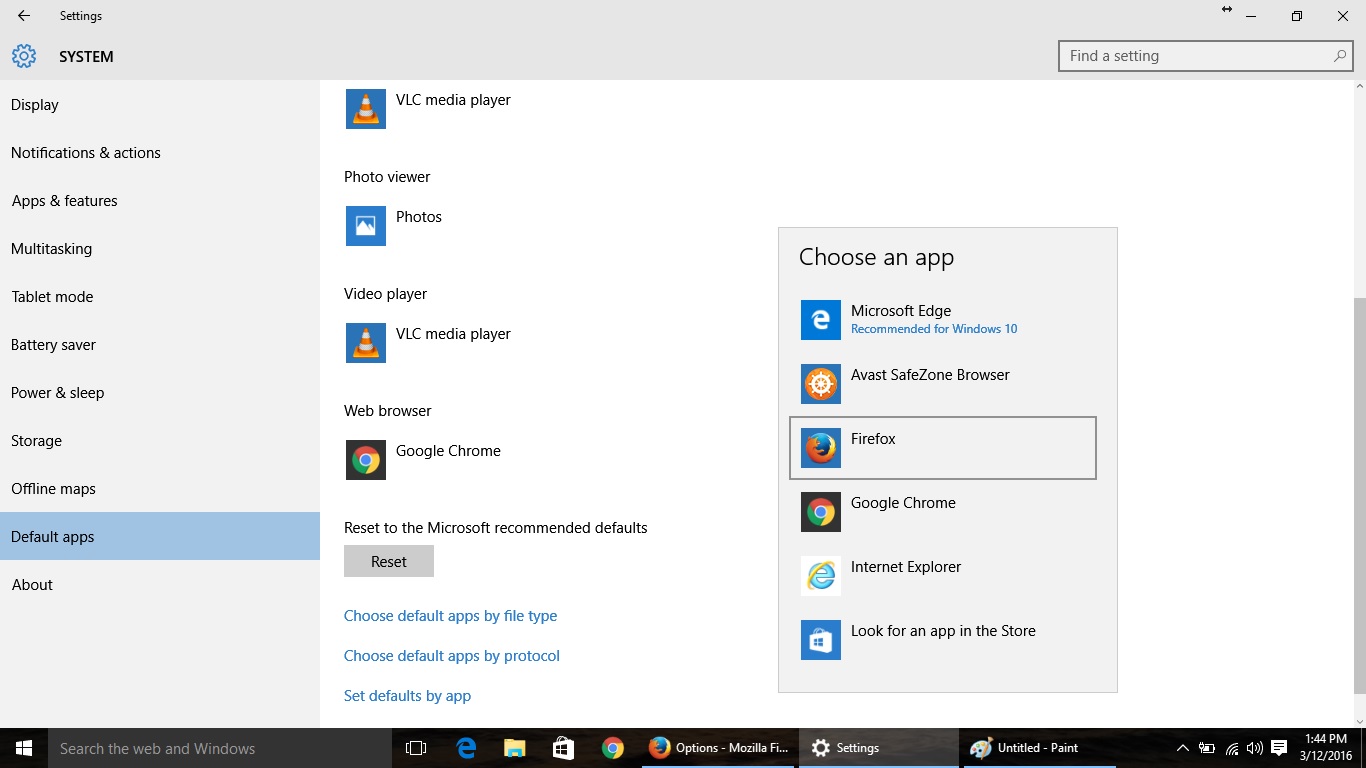Open File Explorer from the taskbar
This screenshot has height=768, width=1366.
pyautogui.click(x=514, y=748)
